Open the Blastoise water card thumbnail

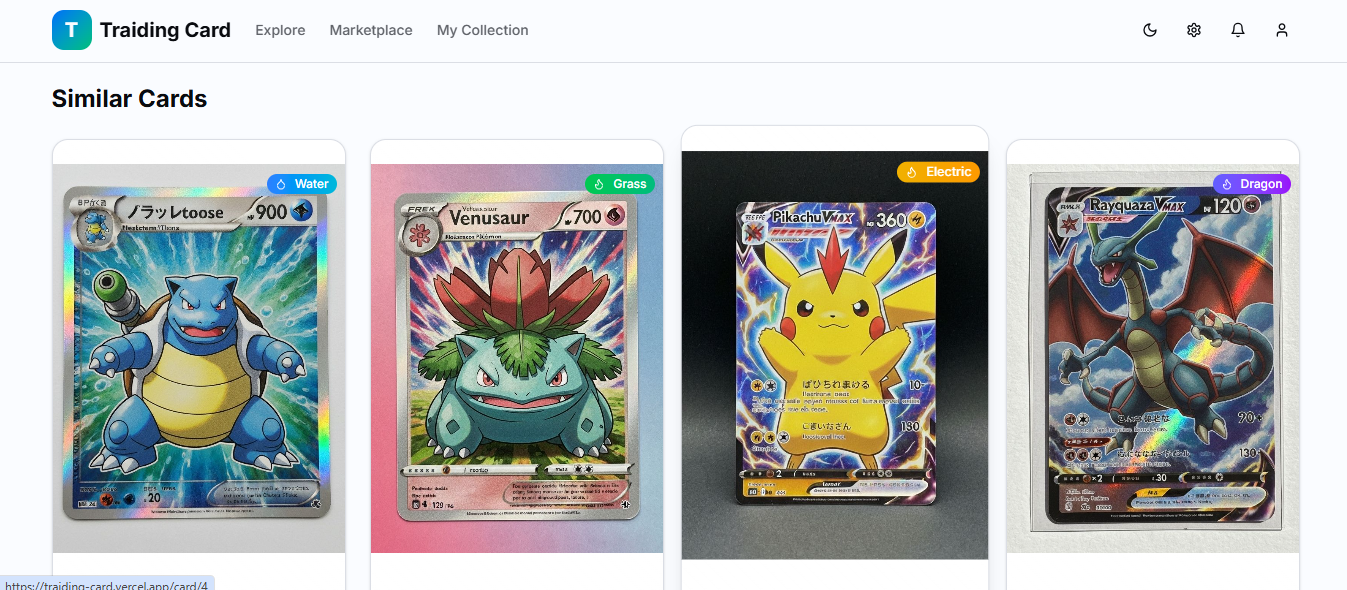click(199, 358)
